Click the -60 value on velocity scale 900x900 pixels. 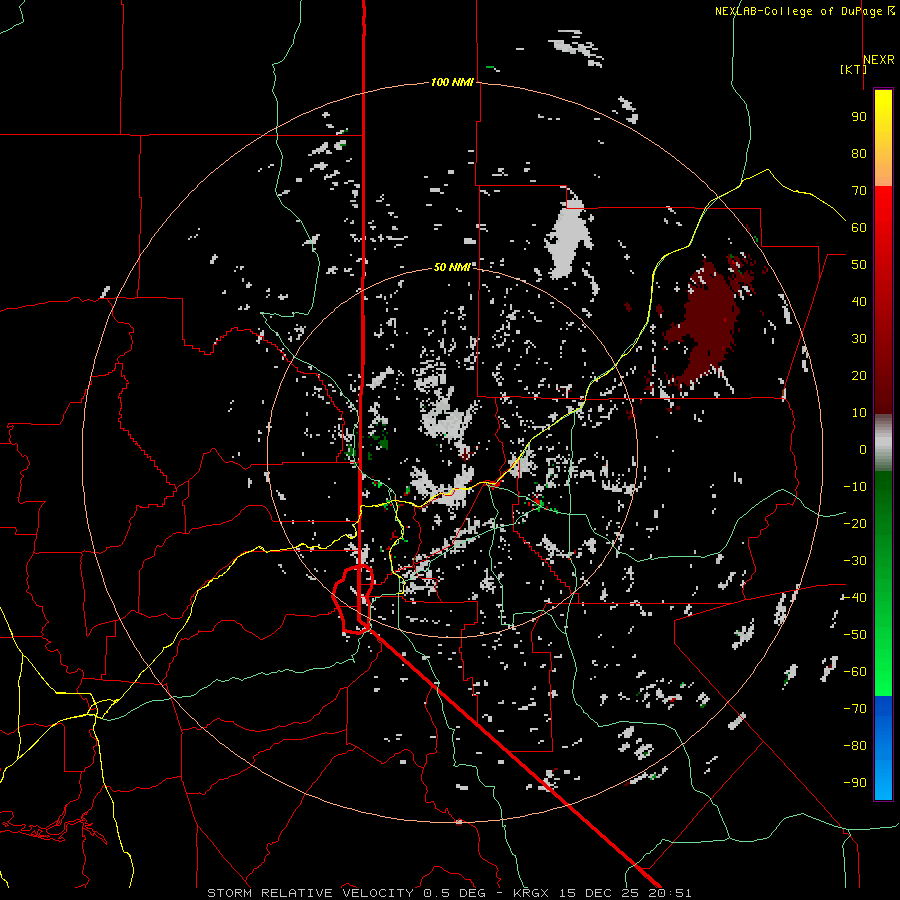[x=855, y=672]
